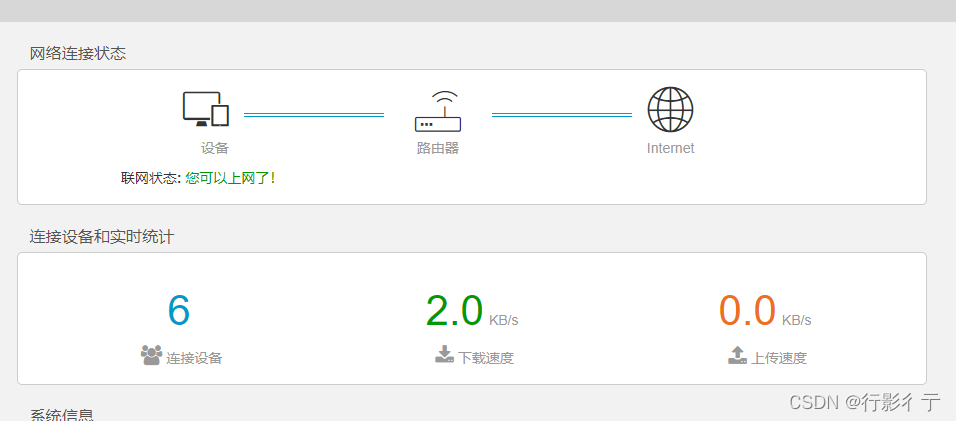Click the device computer and tablet icon
The height and width of the screenshot is (421, 956).
(206, 109)
